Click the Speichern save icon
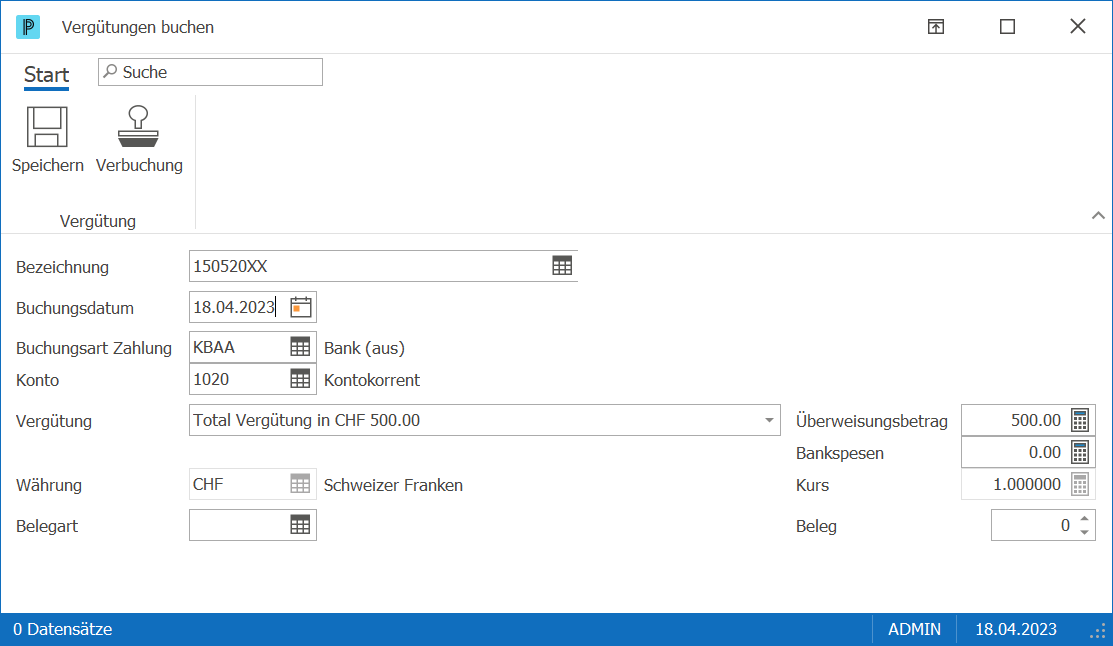Image resolution: width=1113 pixels, height=646 pixels. 47,127
